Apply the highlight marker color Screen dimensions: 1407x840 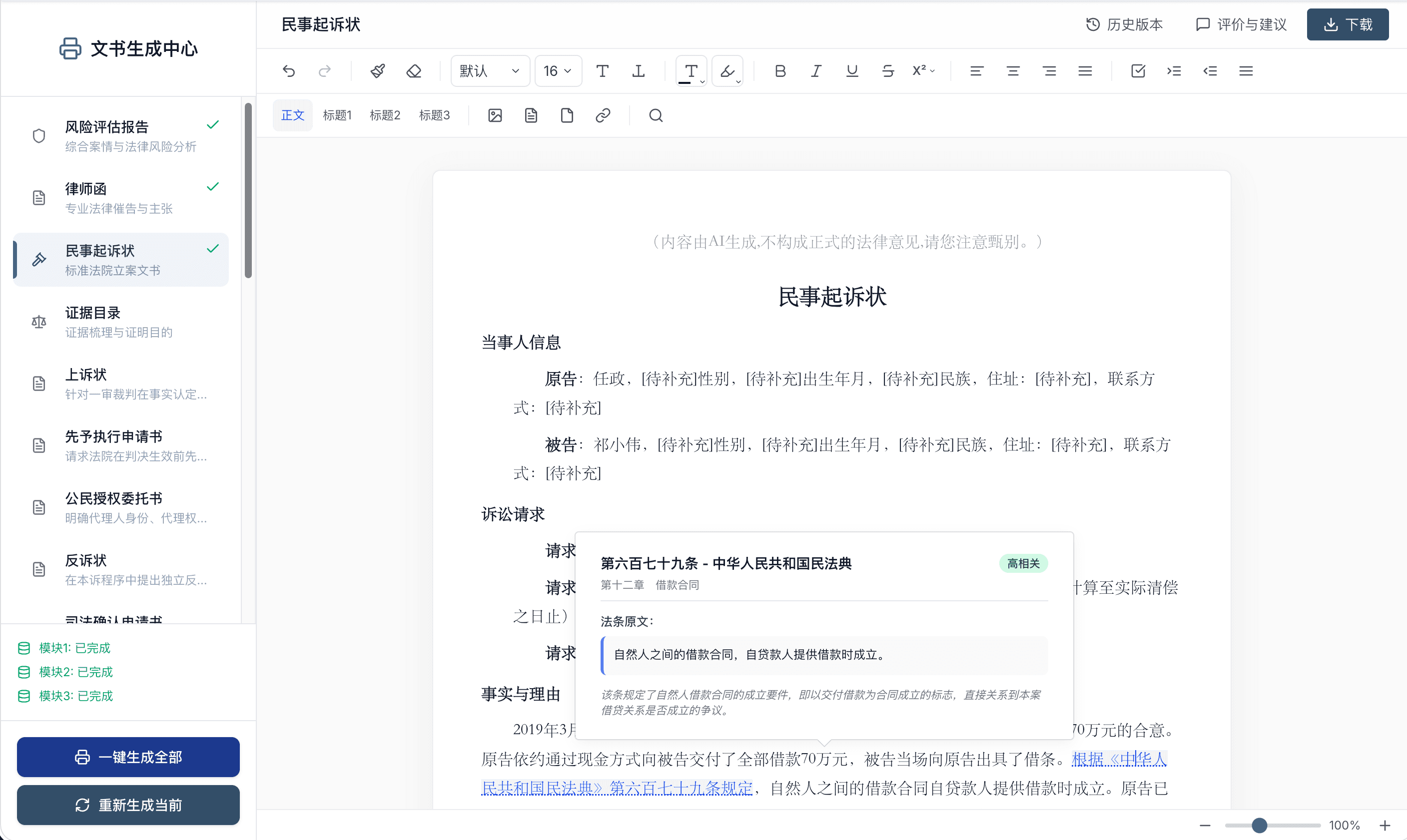[726, 71]
